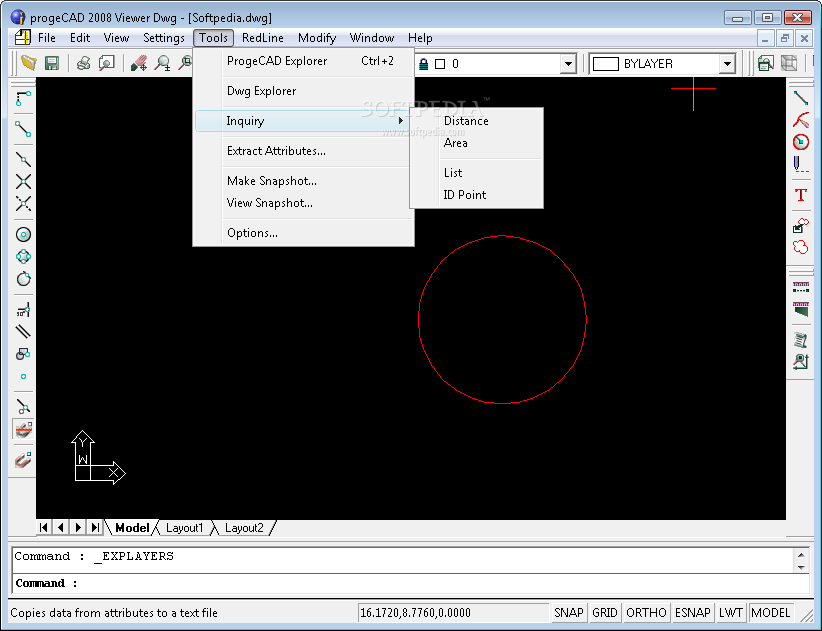Screen dimensions: 822x631
Task: Select RedLine arc tool
Action: 801,120
